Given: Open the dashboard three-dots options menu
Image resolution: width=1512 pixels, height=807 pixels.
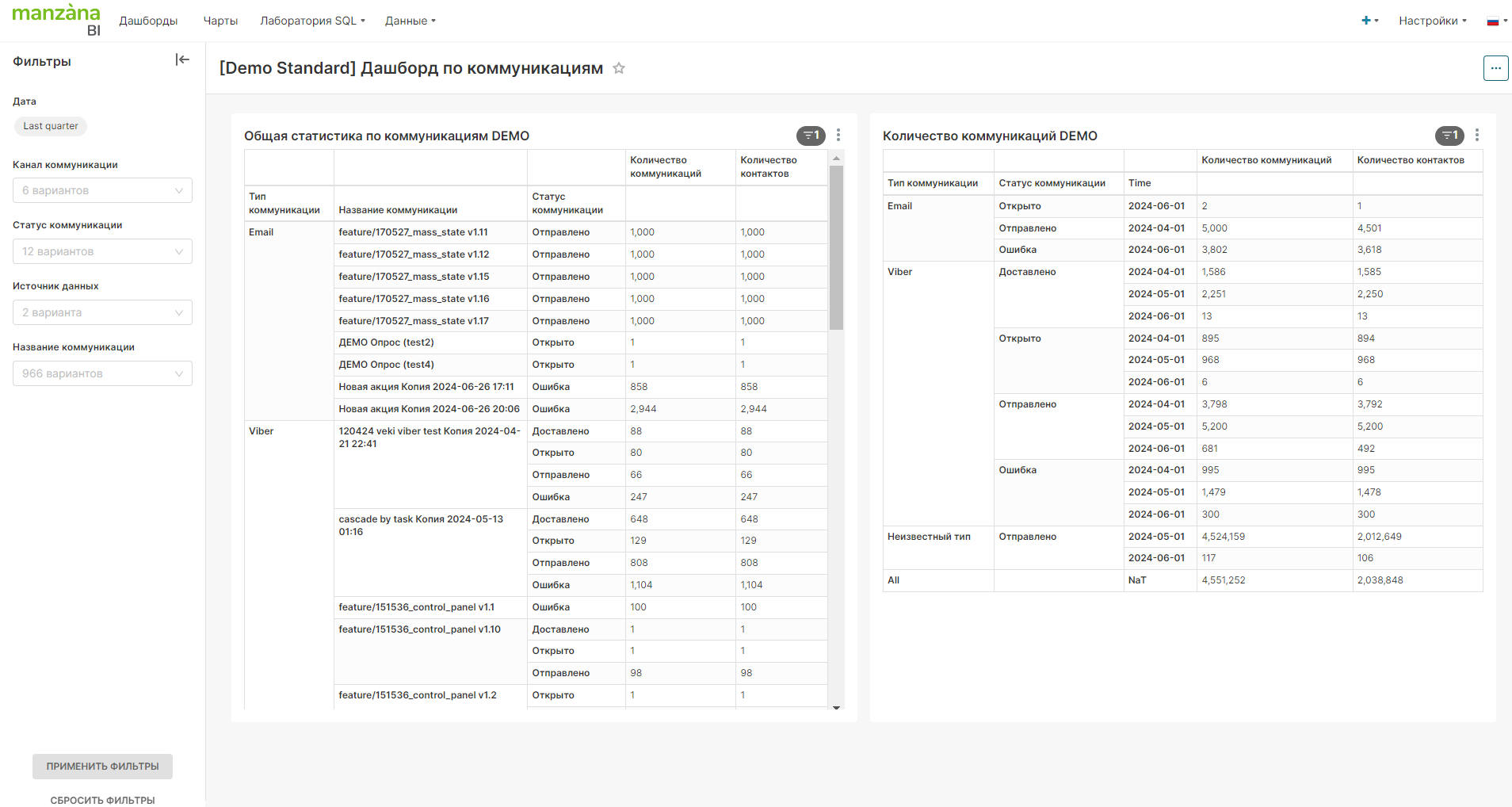Looking at the screenshot, I should click(x=1495, y=68).
